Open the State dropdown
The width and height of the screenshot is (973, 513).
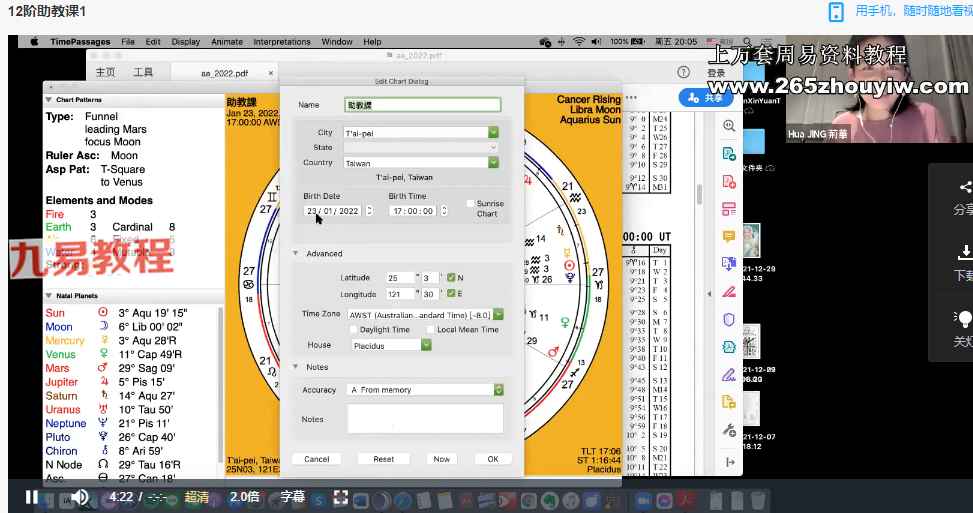pos(493,148)
